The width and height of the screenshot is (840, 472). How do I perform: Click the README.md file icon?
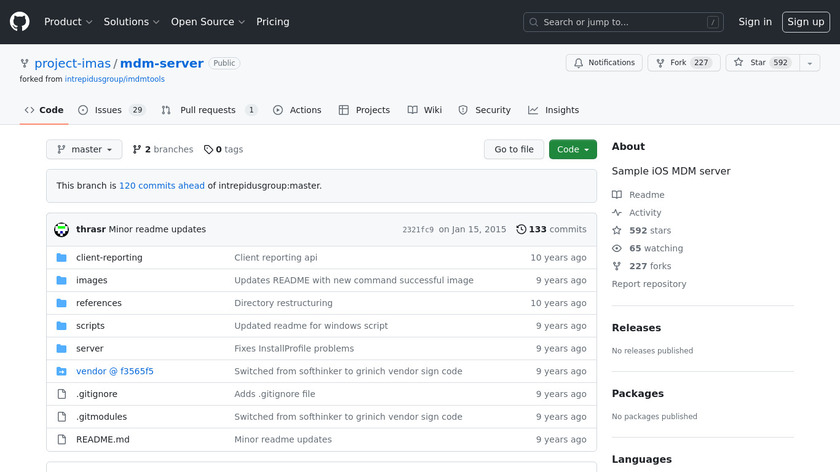click(62, 439)
